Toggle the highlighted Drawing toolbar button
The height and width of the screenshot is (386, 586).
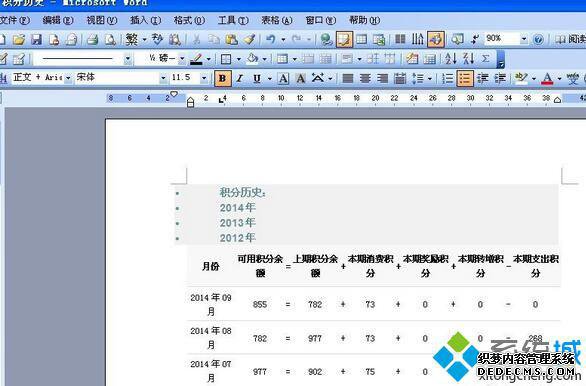tap(436, 39)
